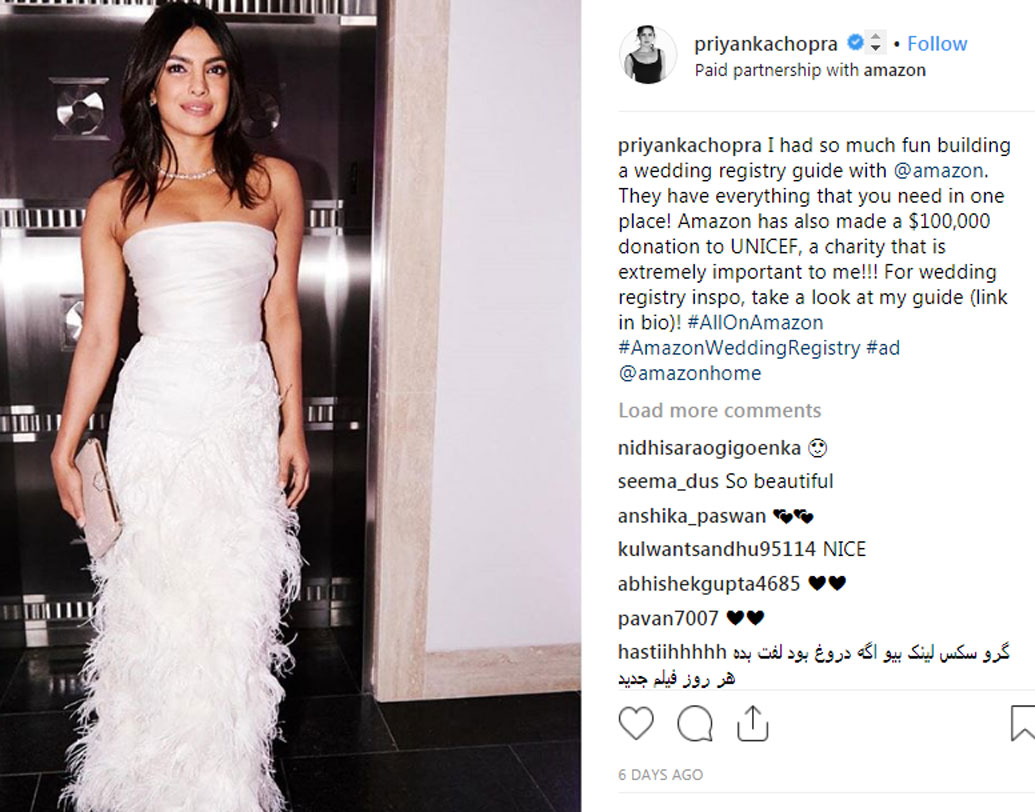Screen dimensions: 1035x812
Task: Click the main photo of the white gown
Action: click(x=290, y=406)
